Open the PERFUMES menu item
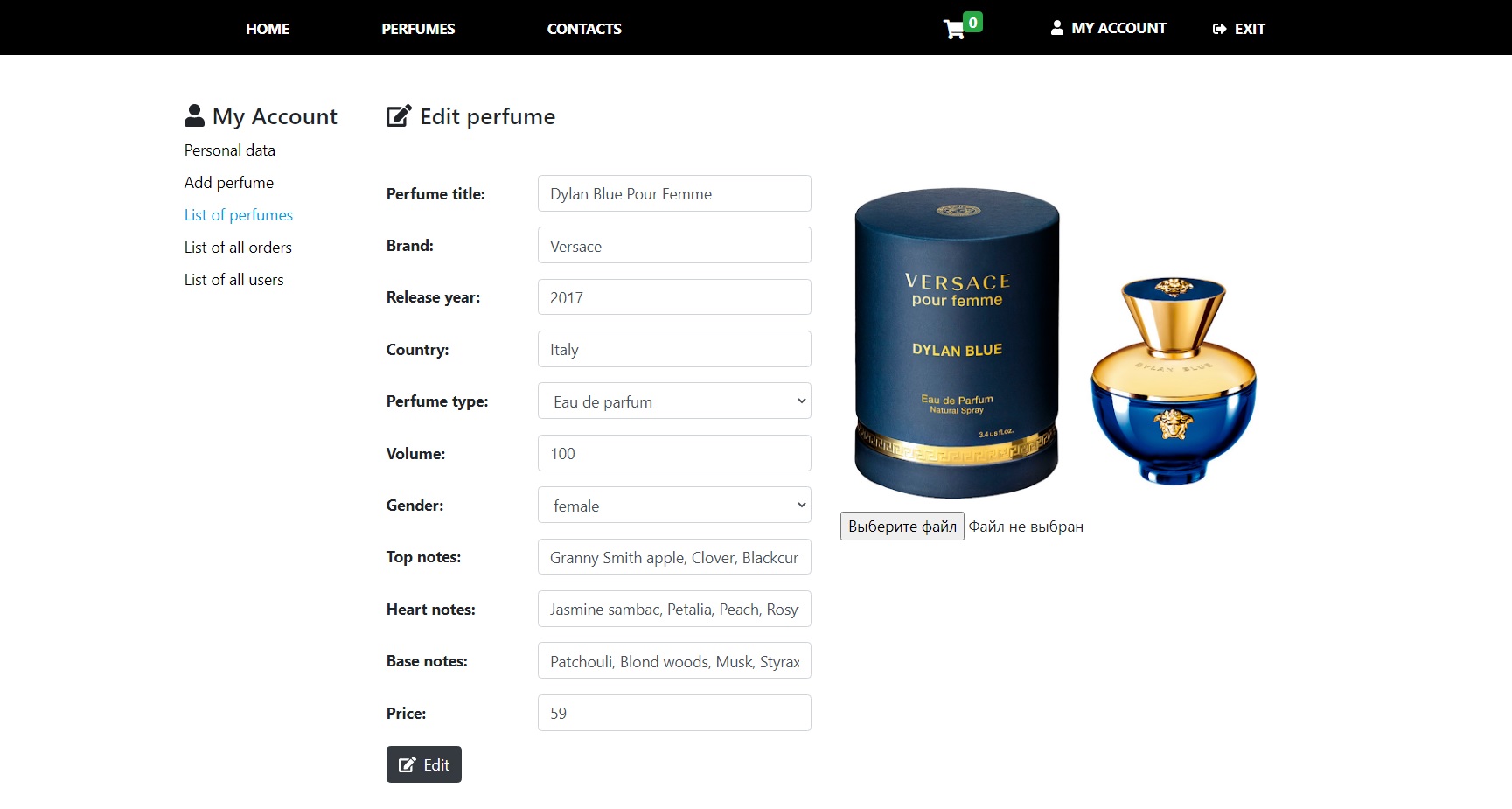1512x809 pixels. tap(418, 29)
